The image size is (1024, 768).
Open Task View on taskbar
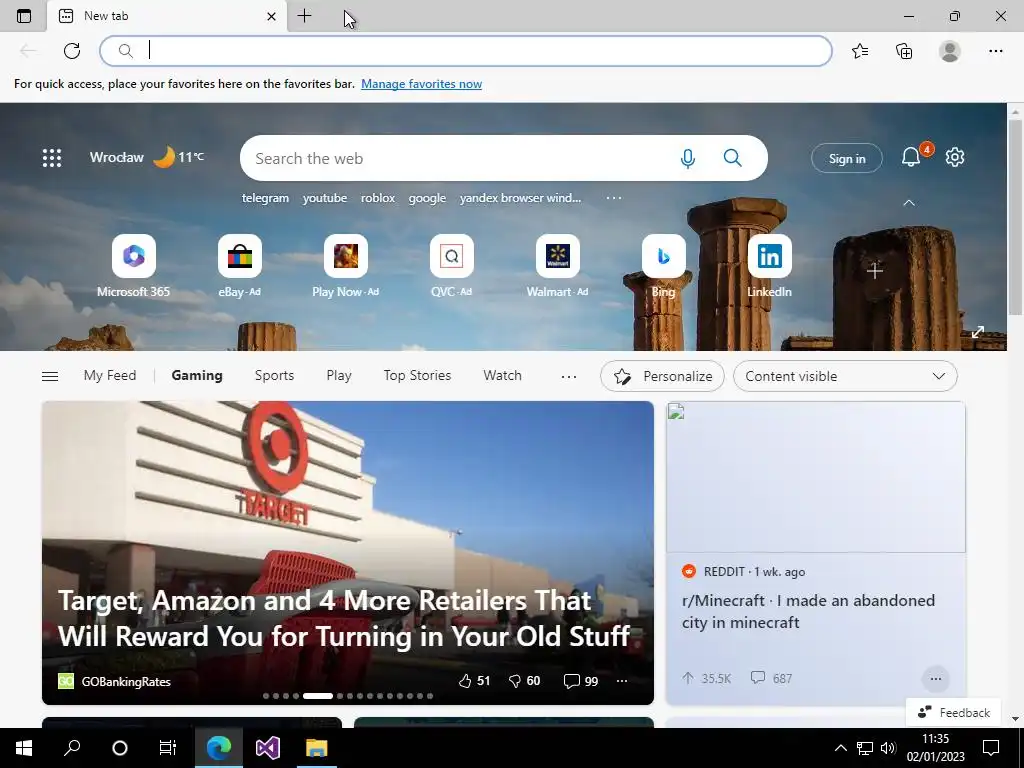[x=168, y=748]
